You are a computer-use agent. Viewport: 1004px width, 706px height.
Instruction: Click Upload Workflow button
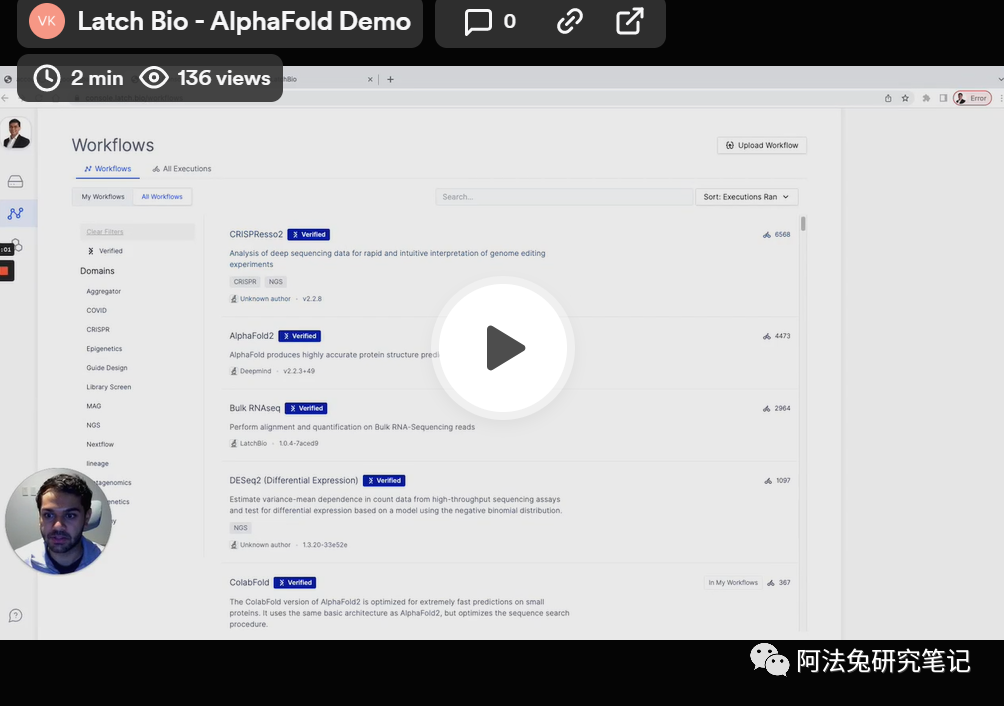[762, 145]
